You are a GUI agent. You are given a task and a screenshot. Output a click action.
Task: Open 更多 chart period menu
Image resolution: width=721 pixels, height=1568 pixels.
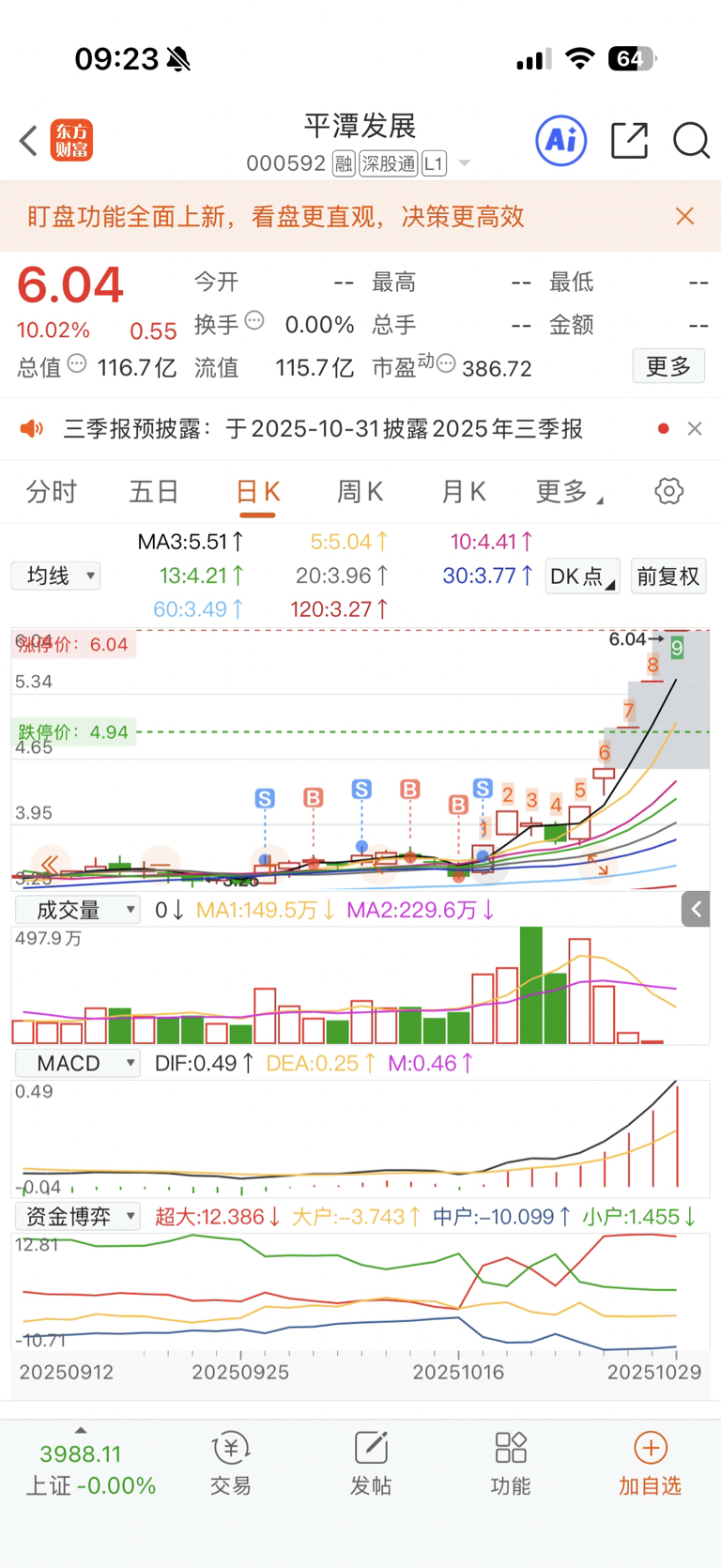pos(569,491)
